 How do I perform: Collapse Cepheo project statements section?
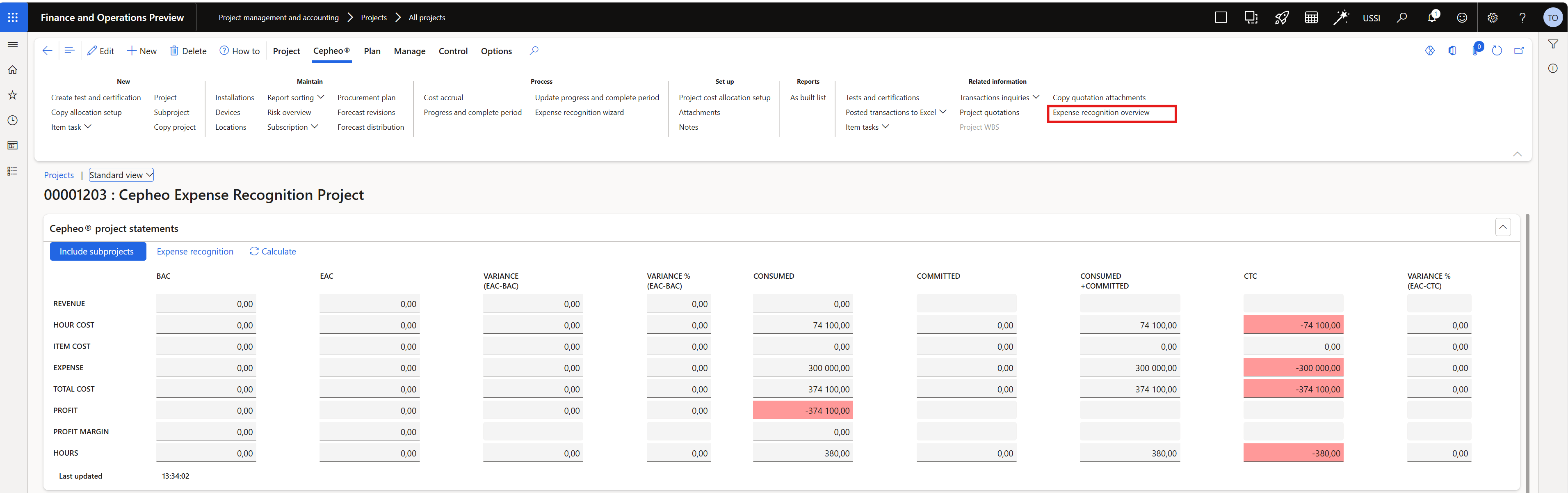click(x=1503, y=227)
